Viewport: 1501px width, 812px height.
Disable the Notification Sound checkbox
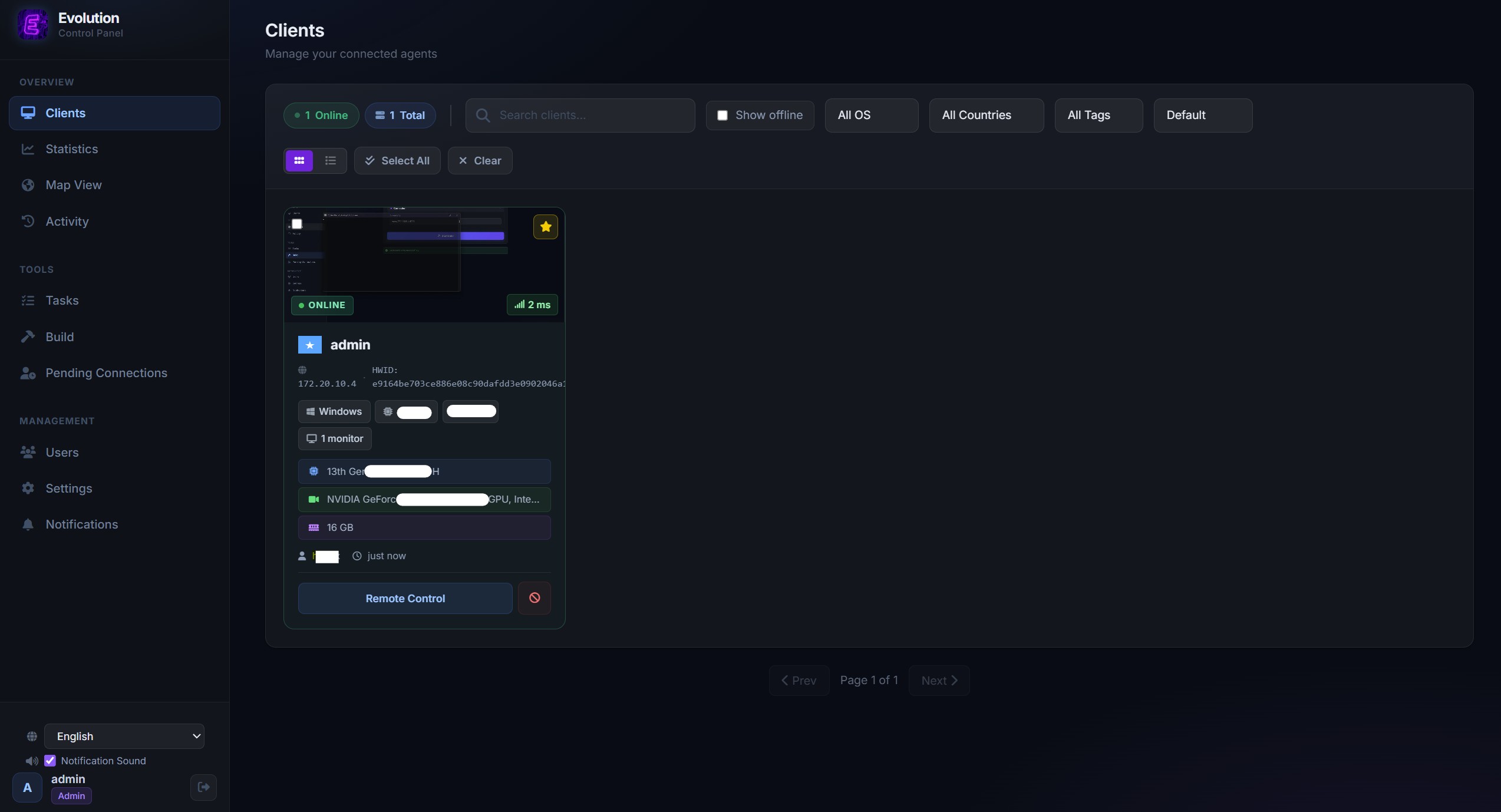tap(50, 761)
